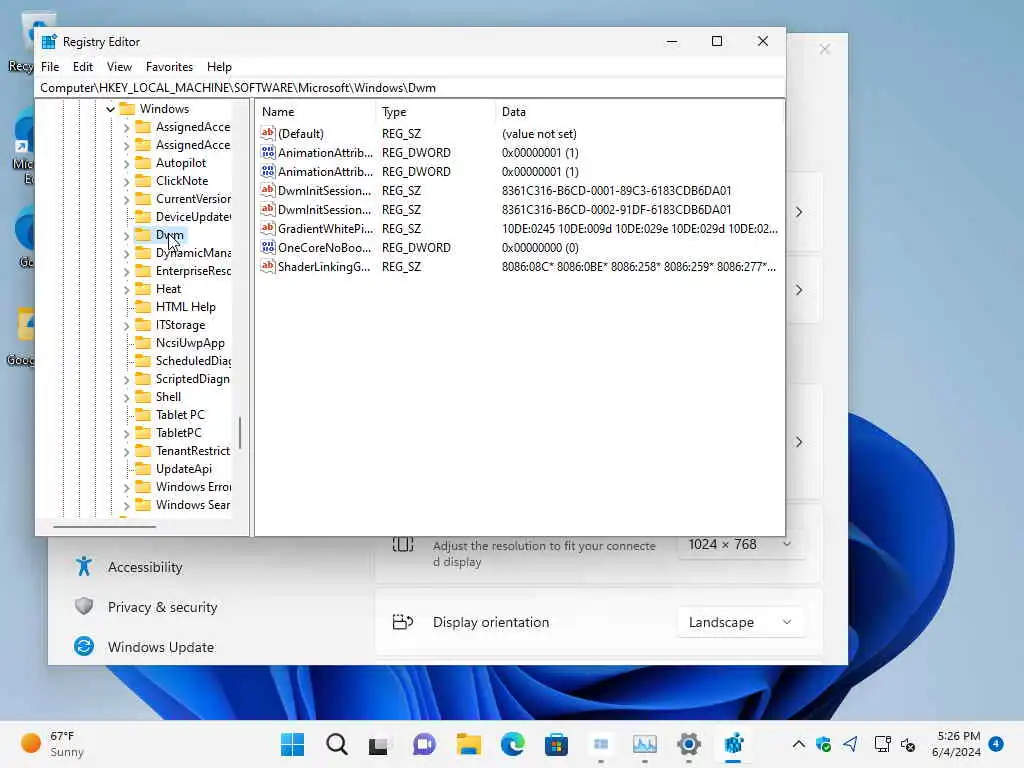This screenshot has height=768, width=1024.
Task: Select data 8361C316-B6CD-0001-89C3-6183CDB6DA01
Action: point(616,191)
